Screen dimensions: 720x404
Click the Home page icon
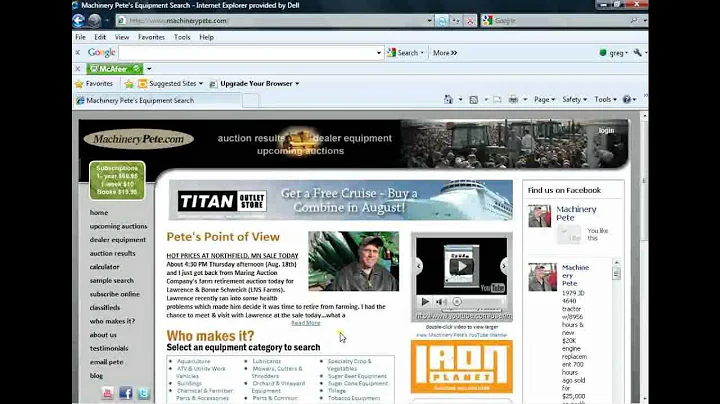point(448,99)
